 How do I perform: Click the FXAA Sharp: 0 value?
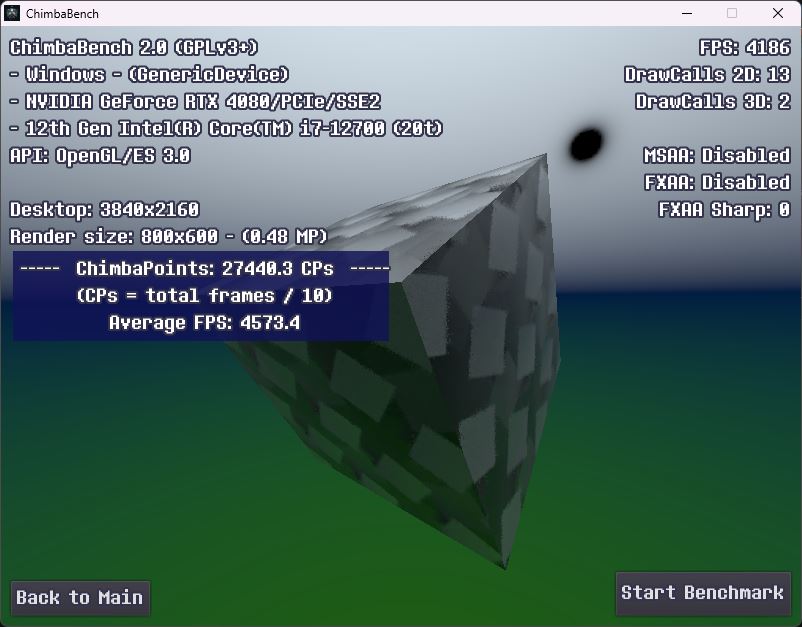[x=724, y=210]
